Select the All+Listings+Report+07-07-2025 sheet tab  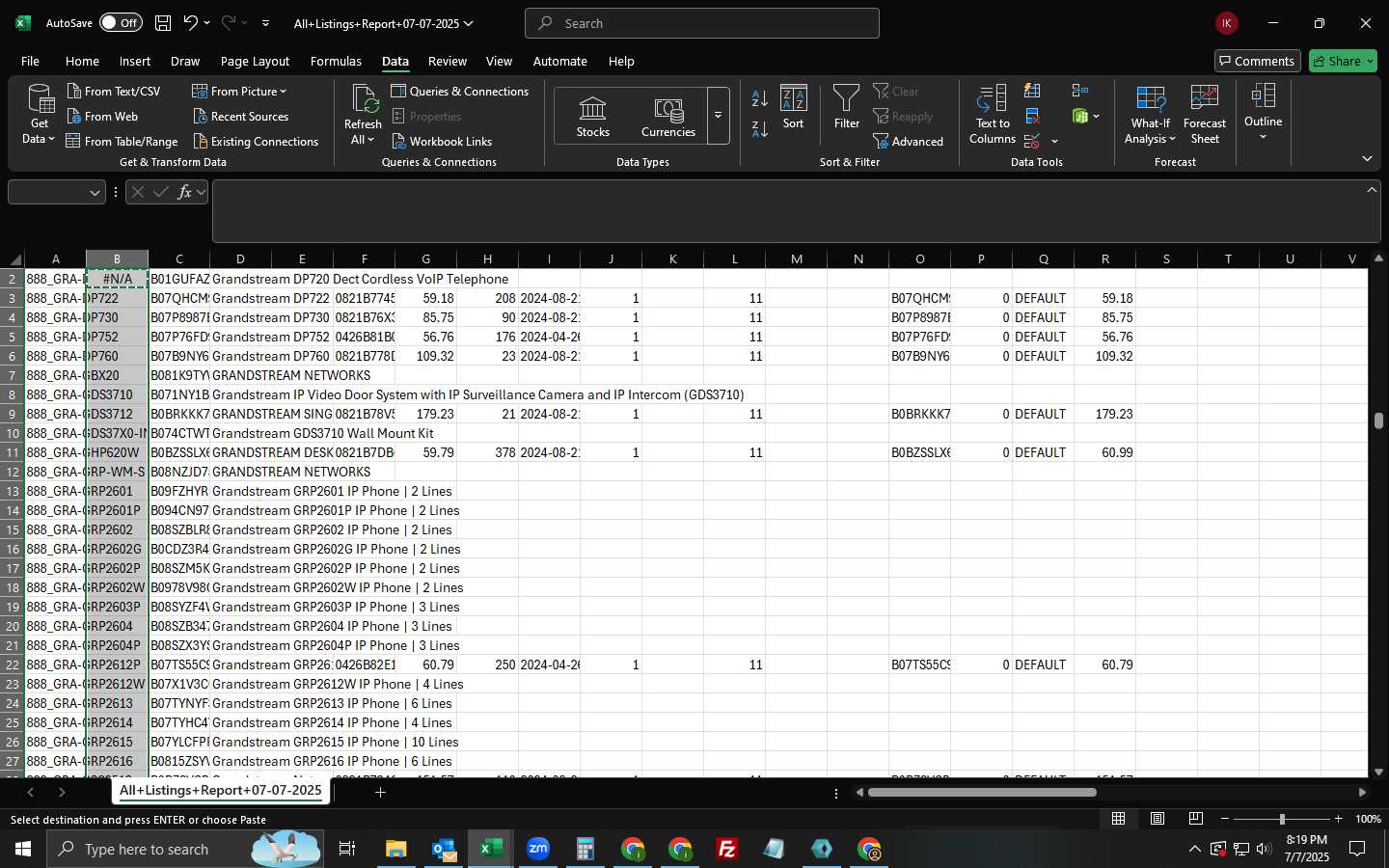pyautogui.click(x=221, y=790)
